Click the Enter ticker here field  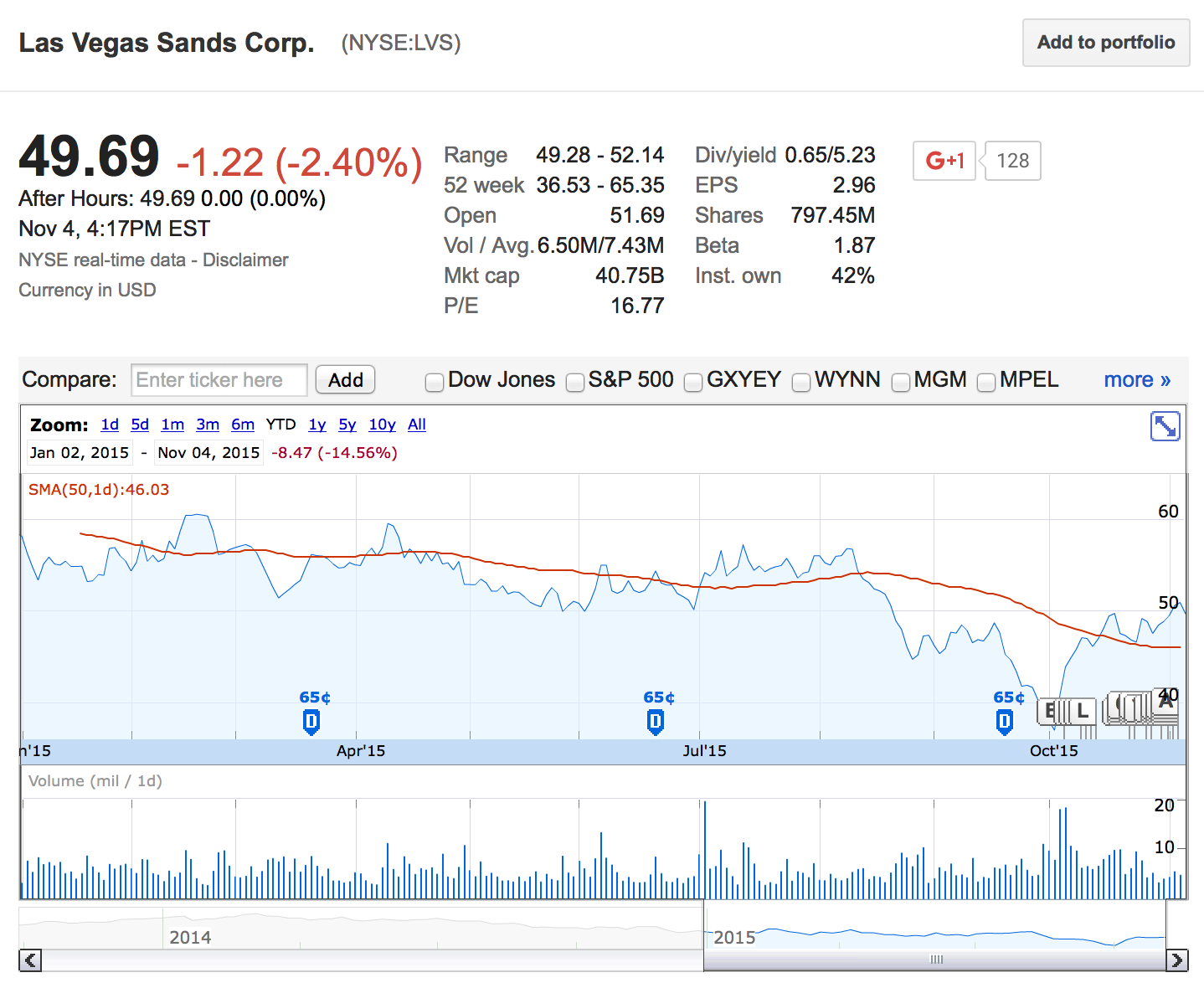(x=219, y=380)
